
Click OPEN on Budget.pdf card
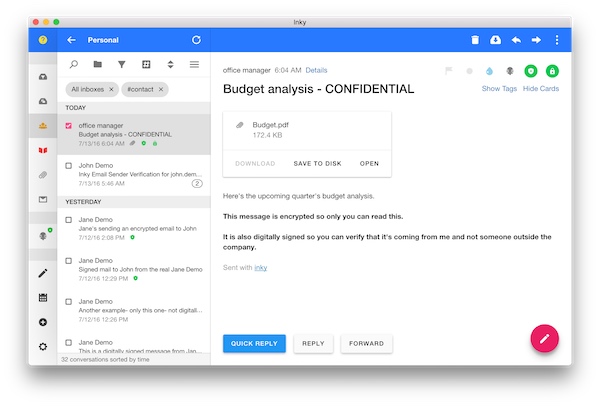[x=369, y=163]
